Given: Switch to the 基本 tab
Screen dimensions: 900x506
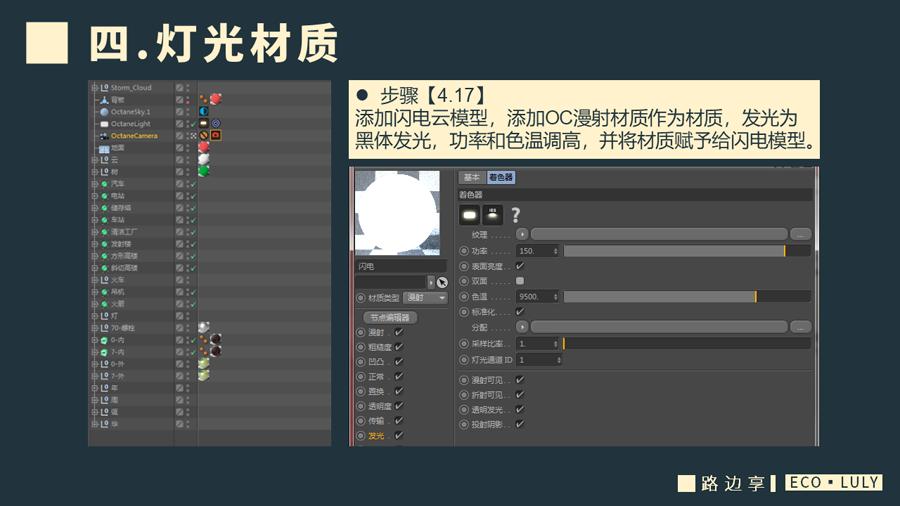Looking at the screenshot, I should (471, 177).
